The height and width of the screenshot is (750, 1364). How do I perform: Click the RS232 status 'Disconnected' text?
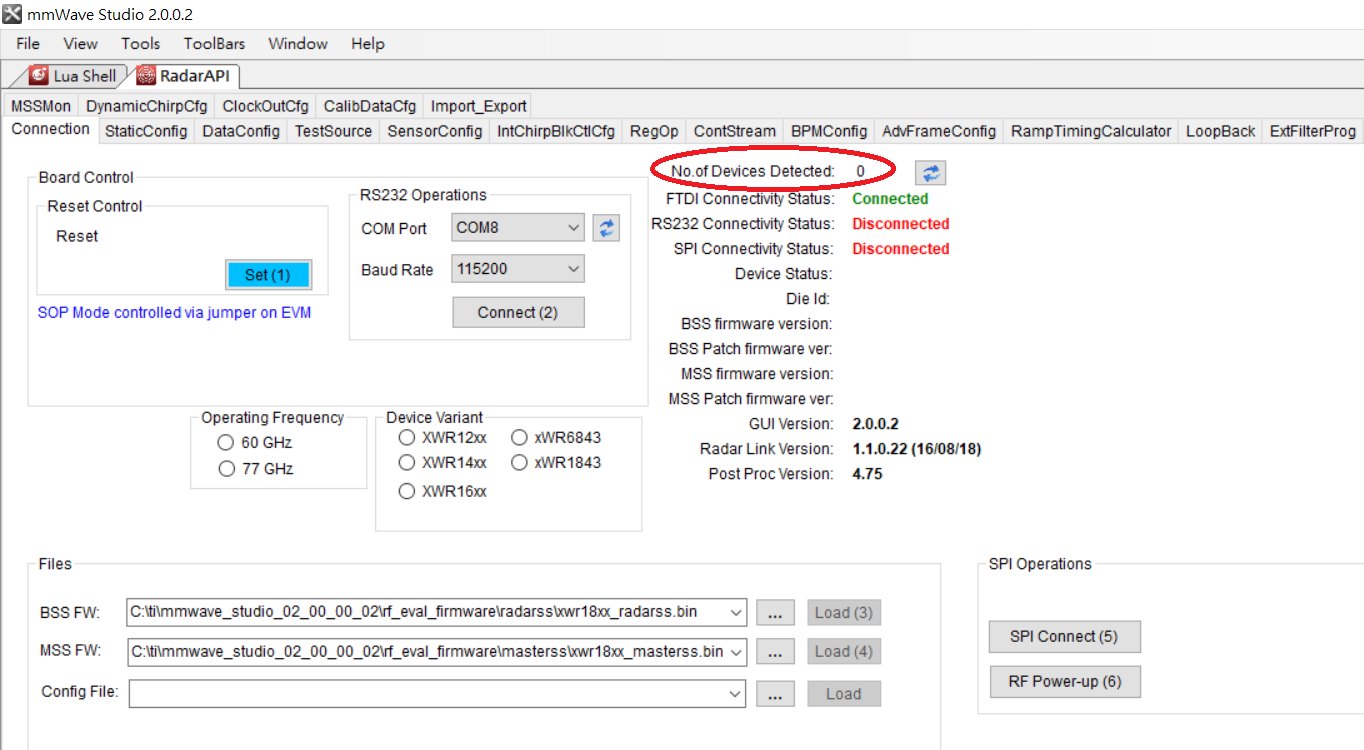pos(901,224)
